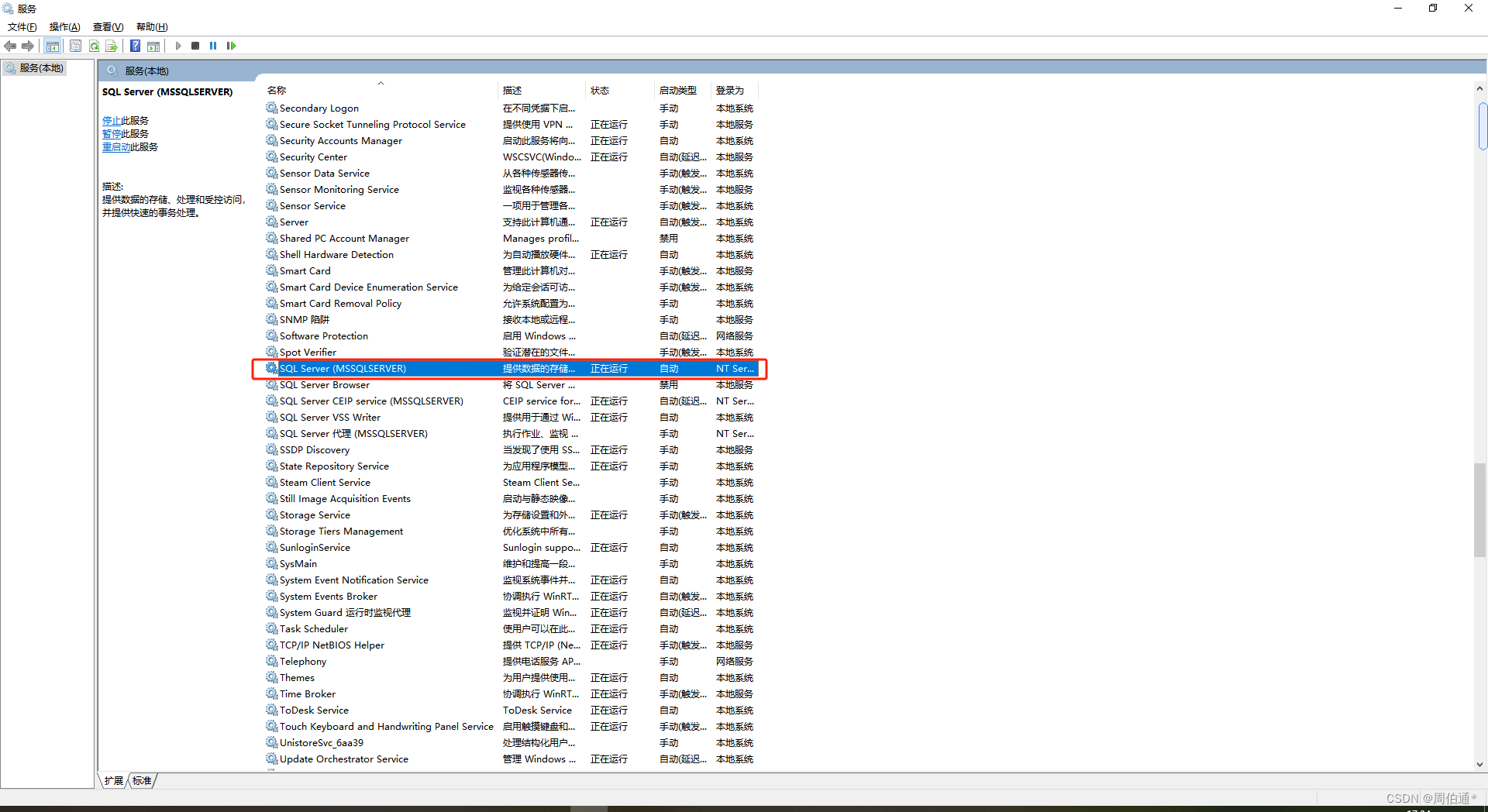1488x812 pixels.
Task: Open the 帮助(H) menu
Action: click(x=151, y=27)
